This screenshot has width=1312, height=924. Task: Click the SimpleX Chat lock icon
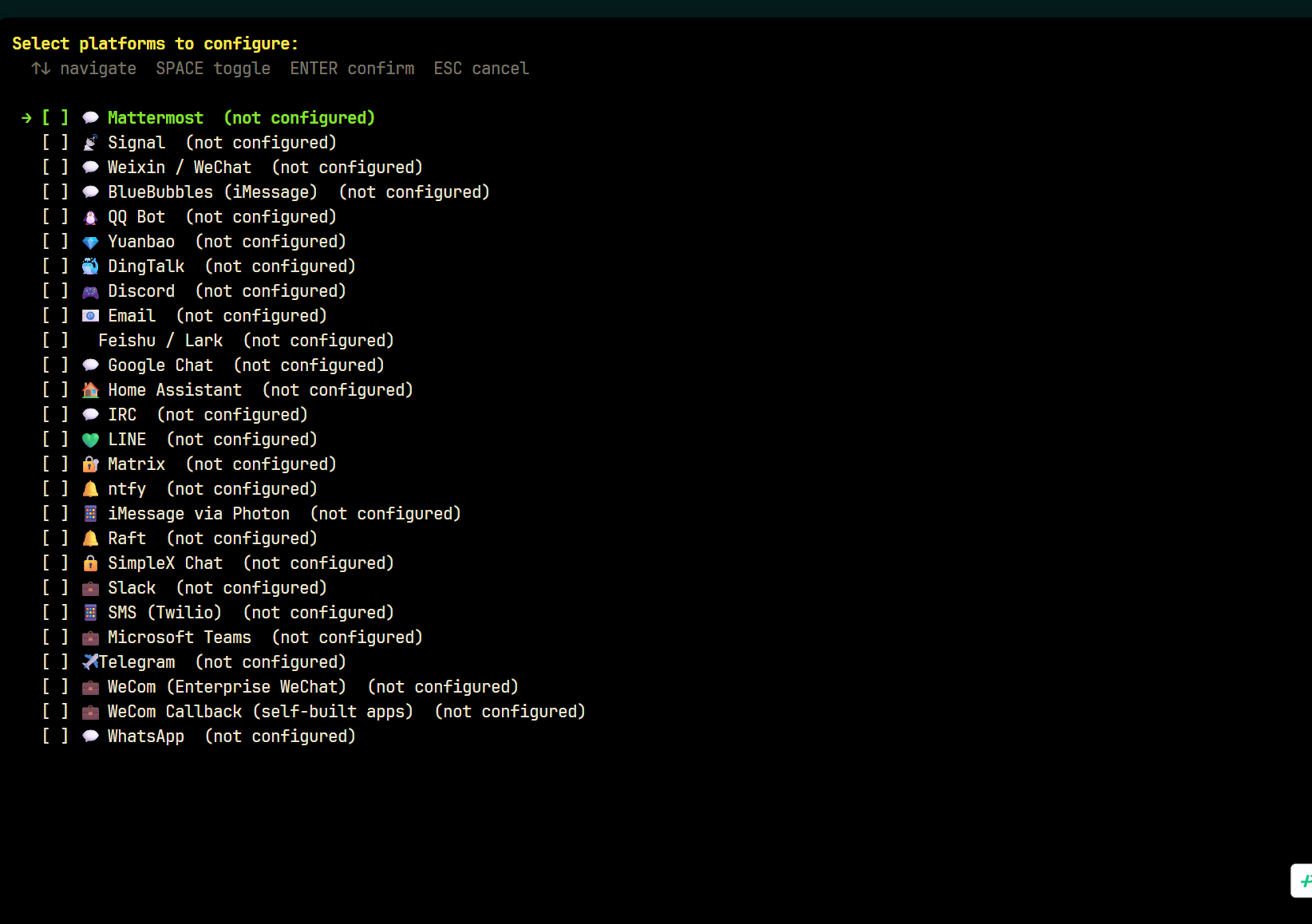[91, 563]
